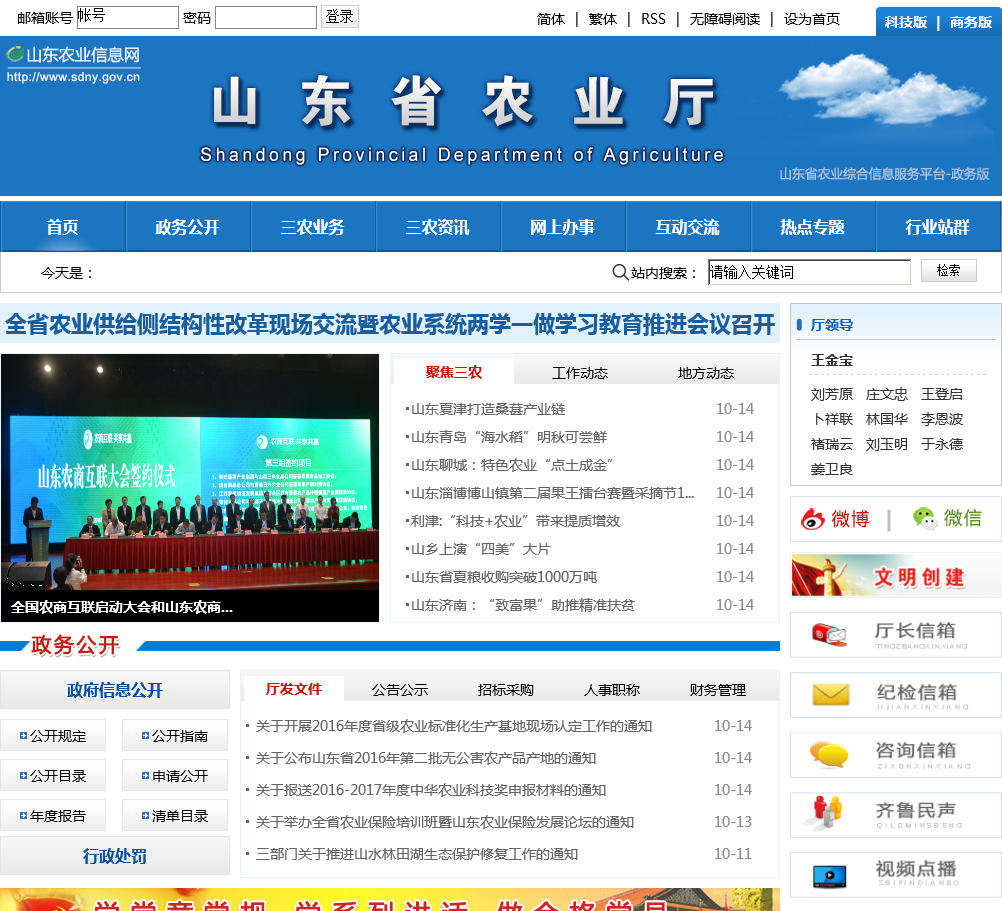Open leader 姜卫良 profile

(x=832, y=470)
